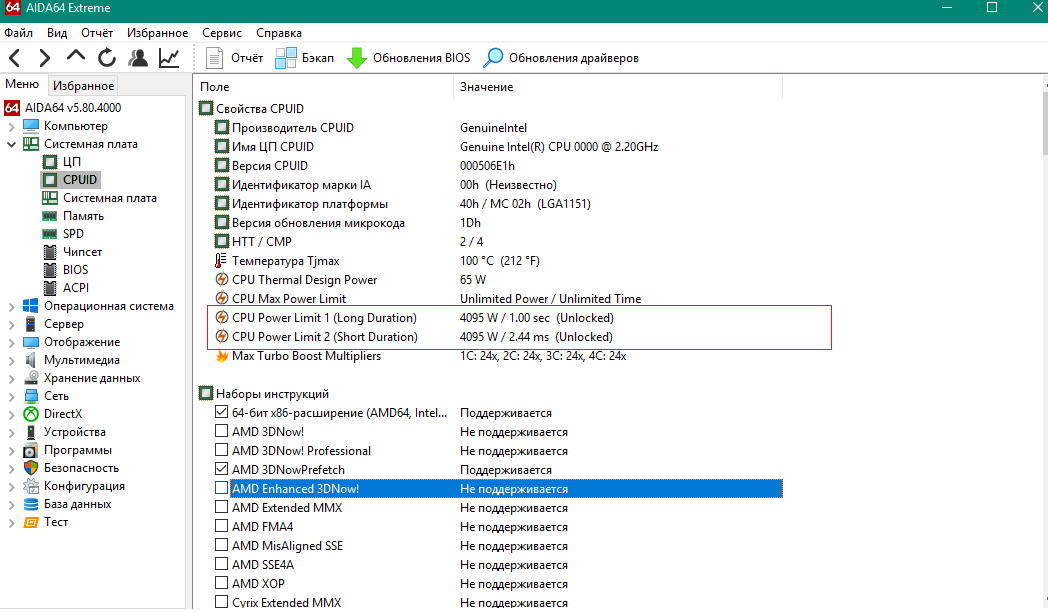Expand the Отображение tree node
This screenshot has height=612, width=1048.
pos(11,343)
